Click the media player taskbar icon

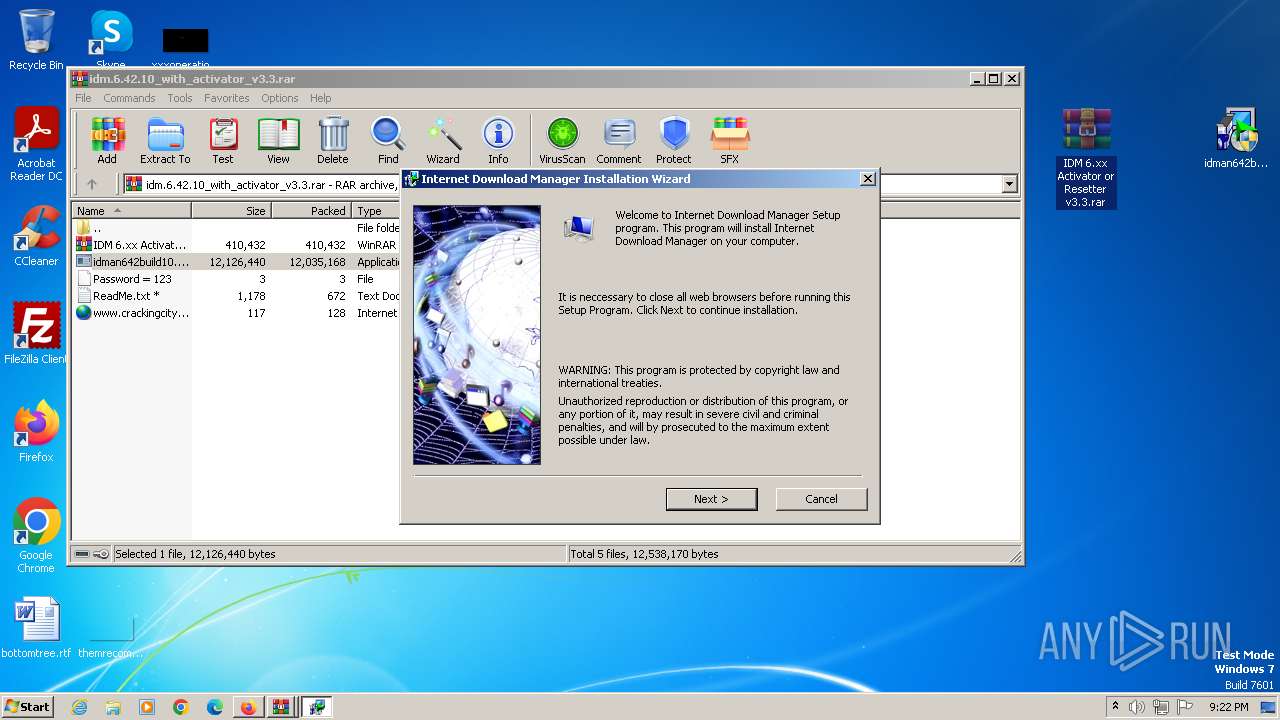point(147,707)
